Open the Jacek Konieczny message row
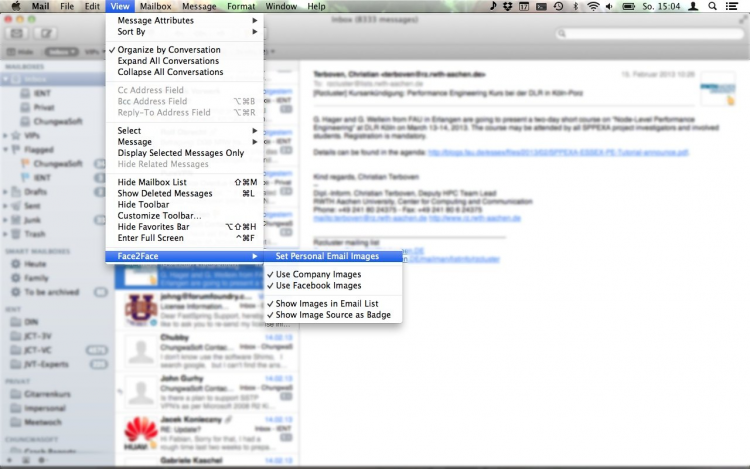Viewport: 750px width, 469px height. tap(207, 433)
